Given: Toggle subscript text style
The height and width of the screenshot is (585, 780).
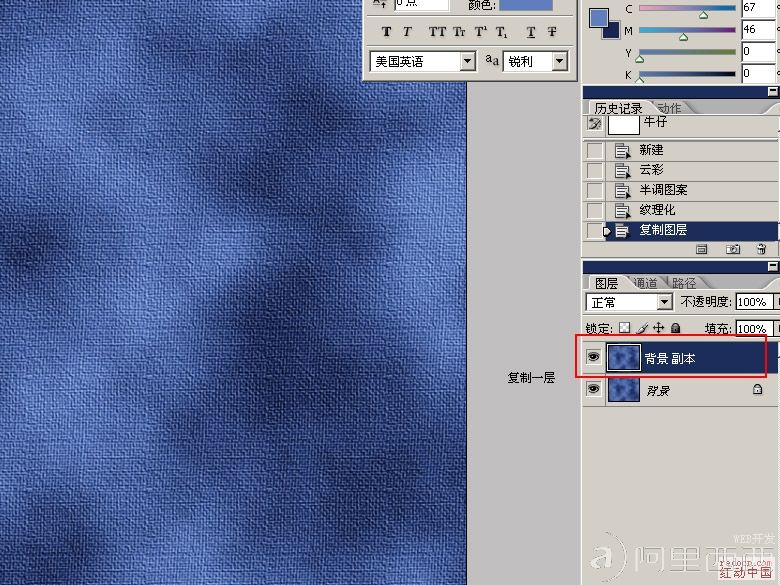Looking at the screenshot, I should (x=502, y=32).
